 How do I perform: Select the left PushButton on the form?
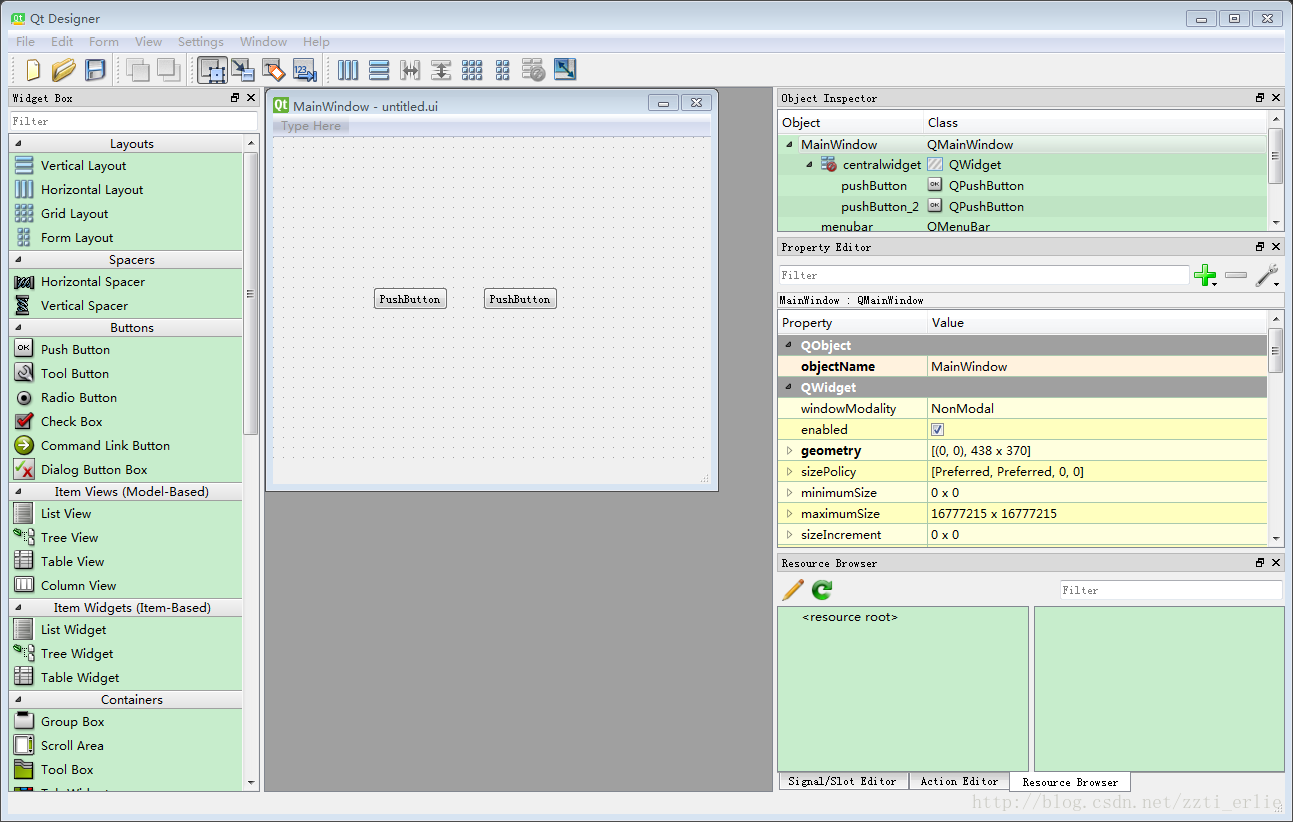tap(409, 299)
